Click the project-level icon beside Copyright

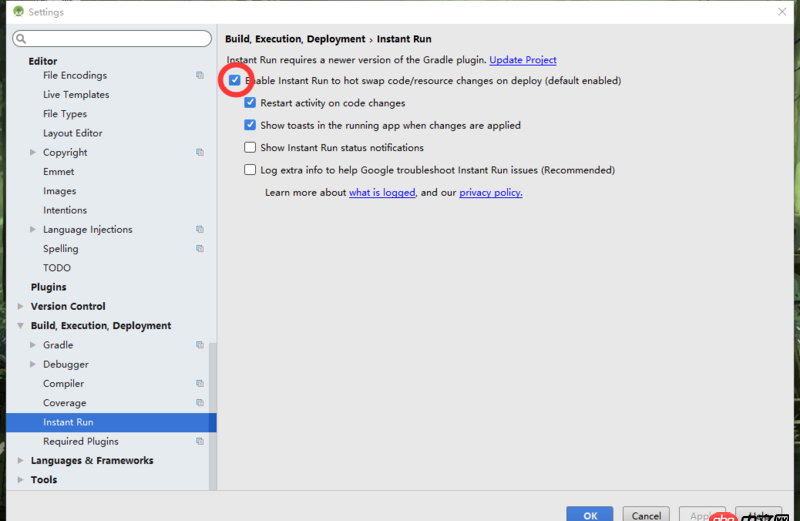pyautogui.click(x=200, y=152)
